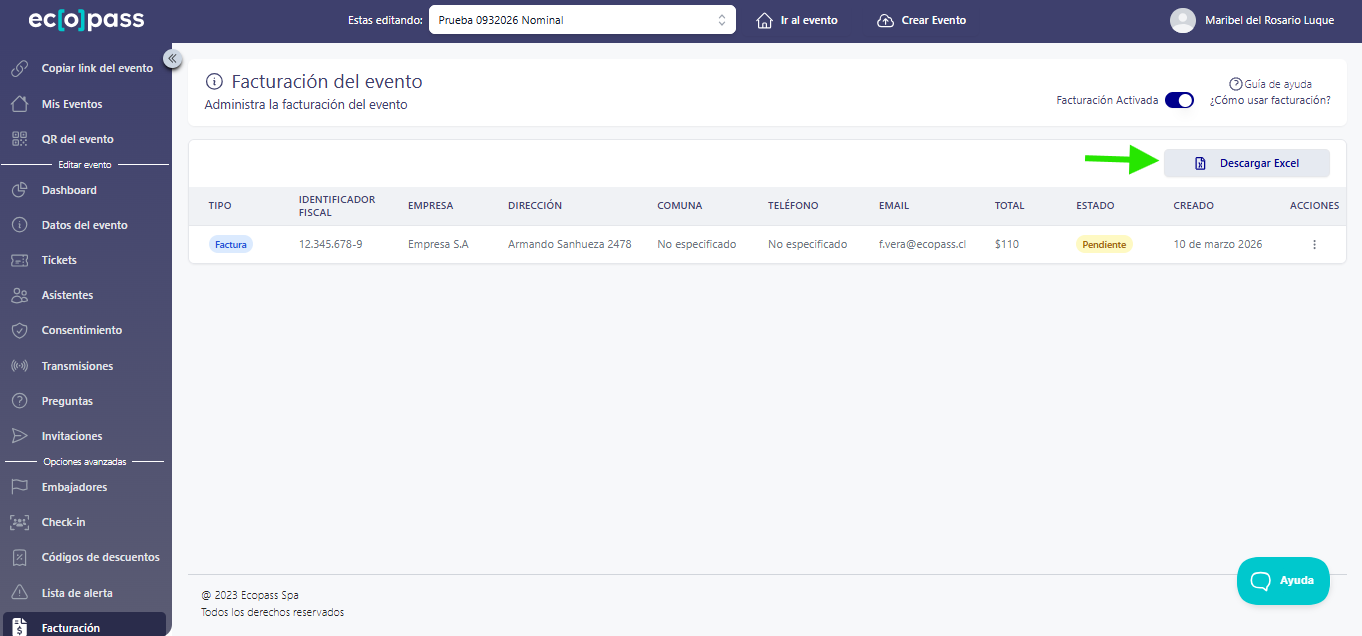Click the user avatar icon

click(x=1183, y=20)
